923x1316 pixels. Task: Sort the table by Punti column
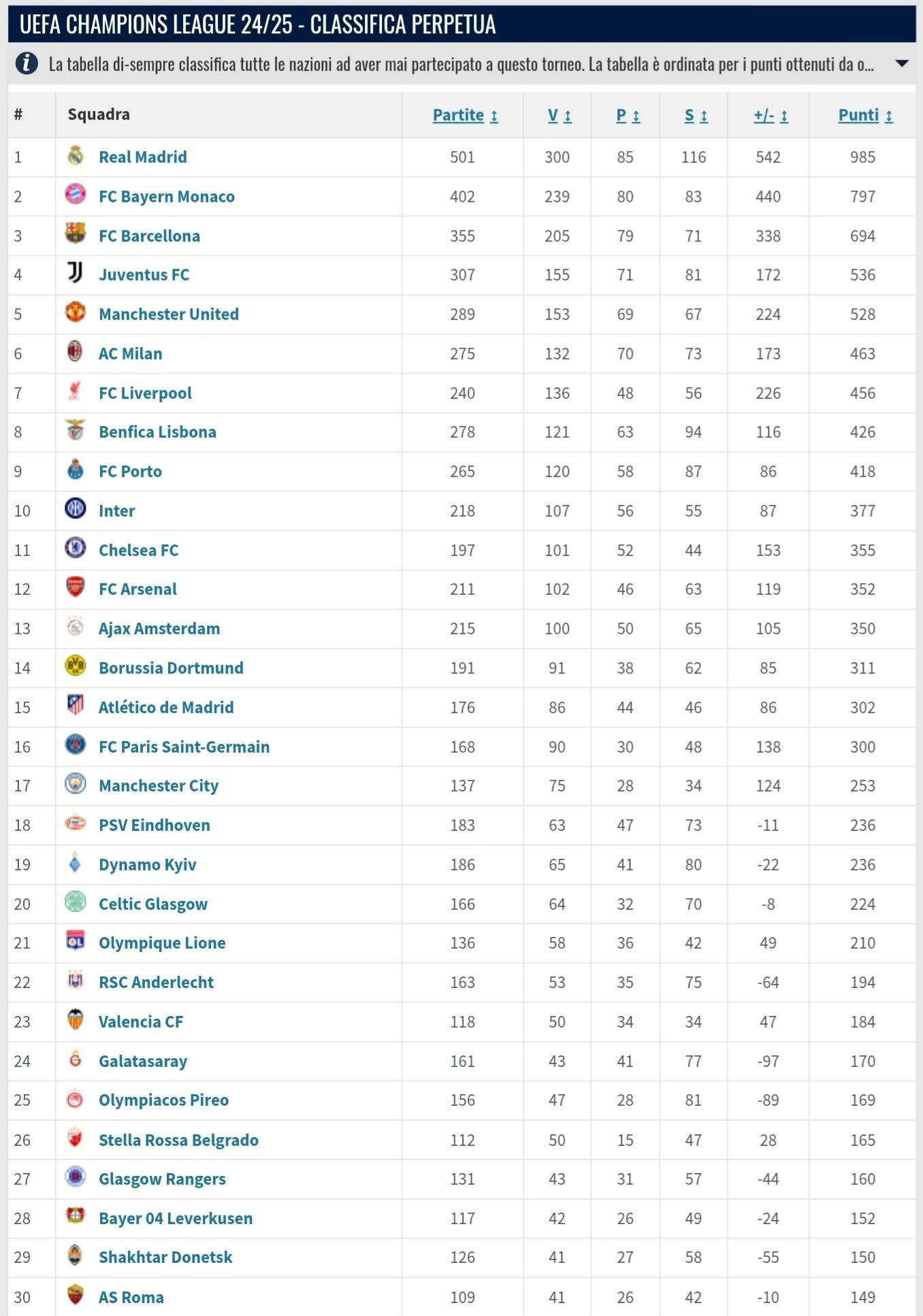click(x=864, y=115)
